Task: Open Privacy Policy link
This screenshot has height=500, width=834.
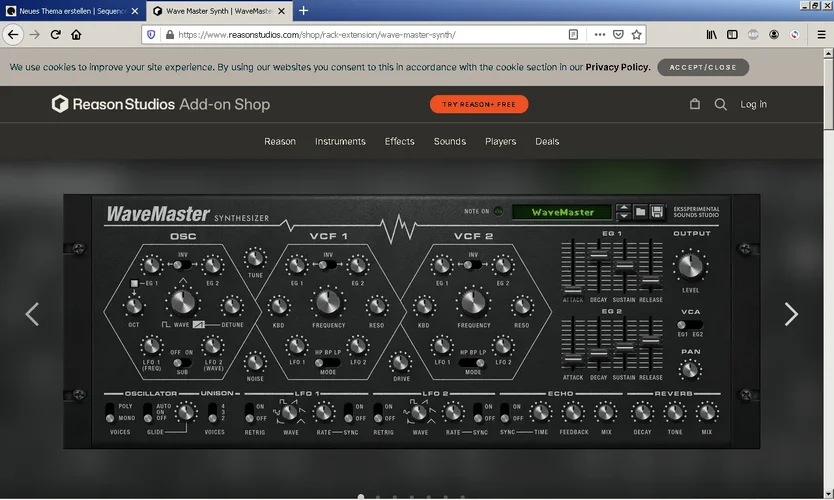Action: 617,67
